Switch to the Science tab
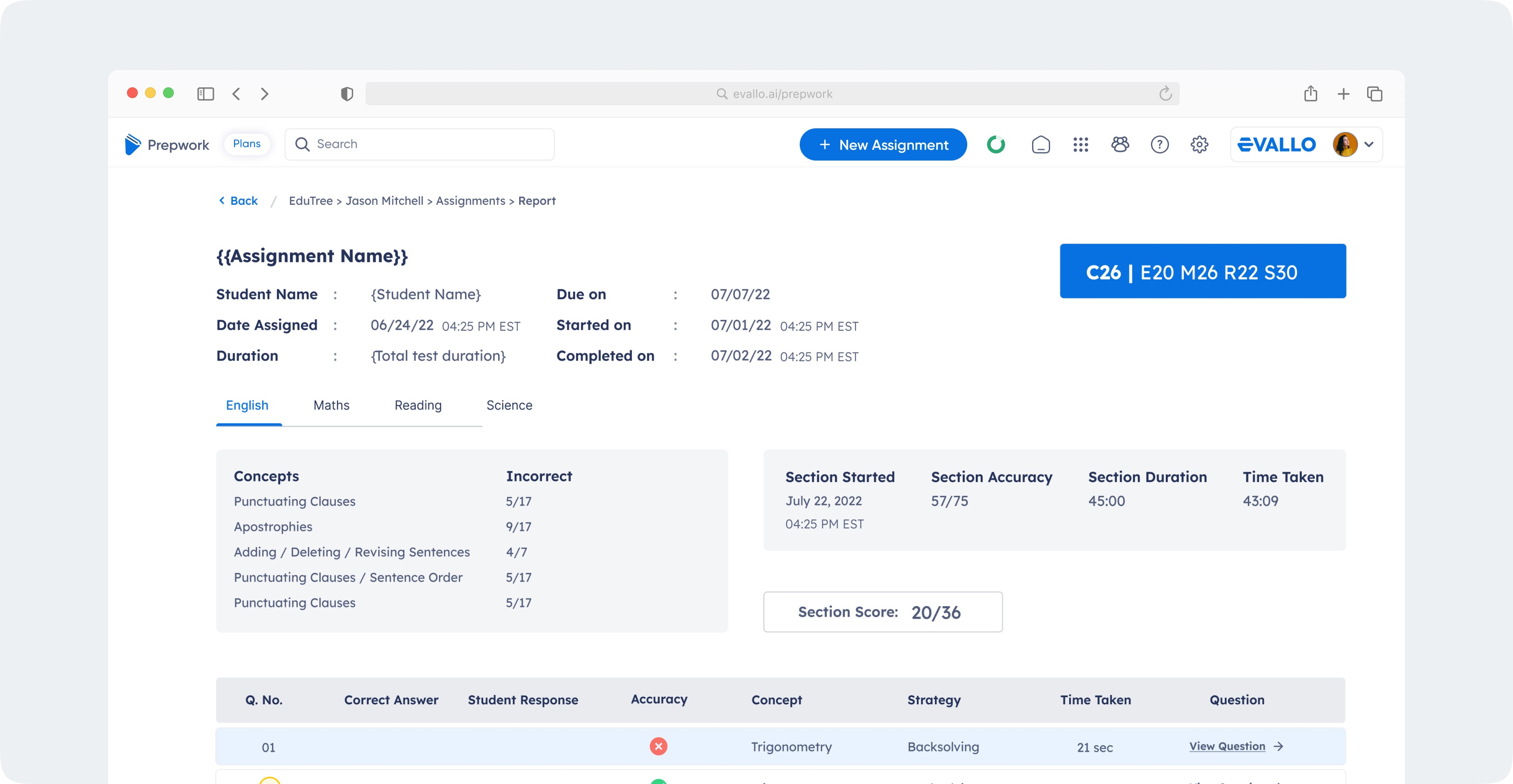Image resolution: width=1513 pixels, height=784 pixels. [509, 406]
